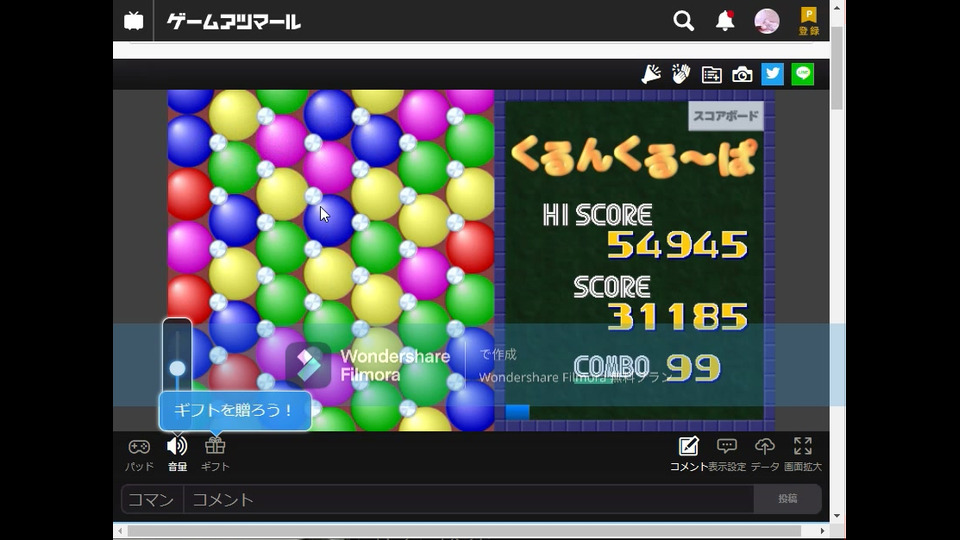Open the スコアボード button
This screenshot has width=960, height=540.
[726, 116]
